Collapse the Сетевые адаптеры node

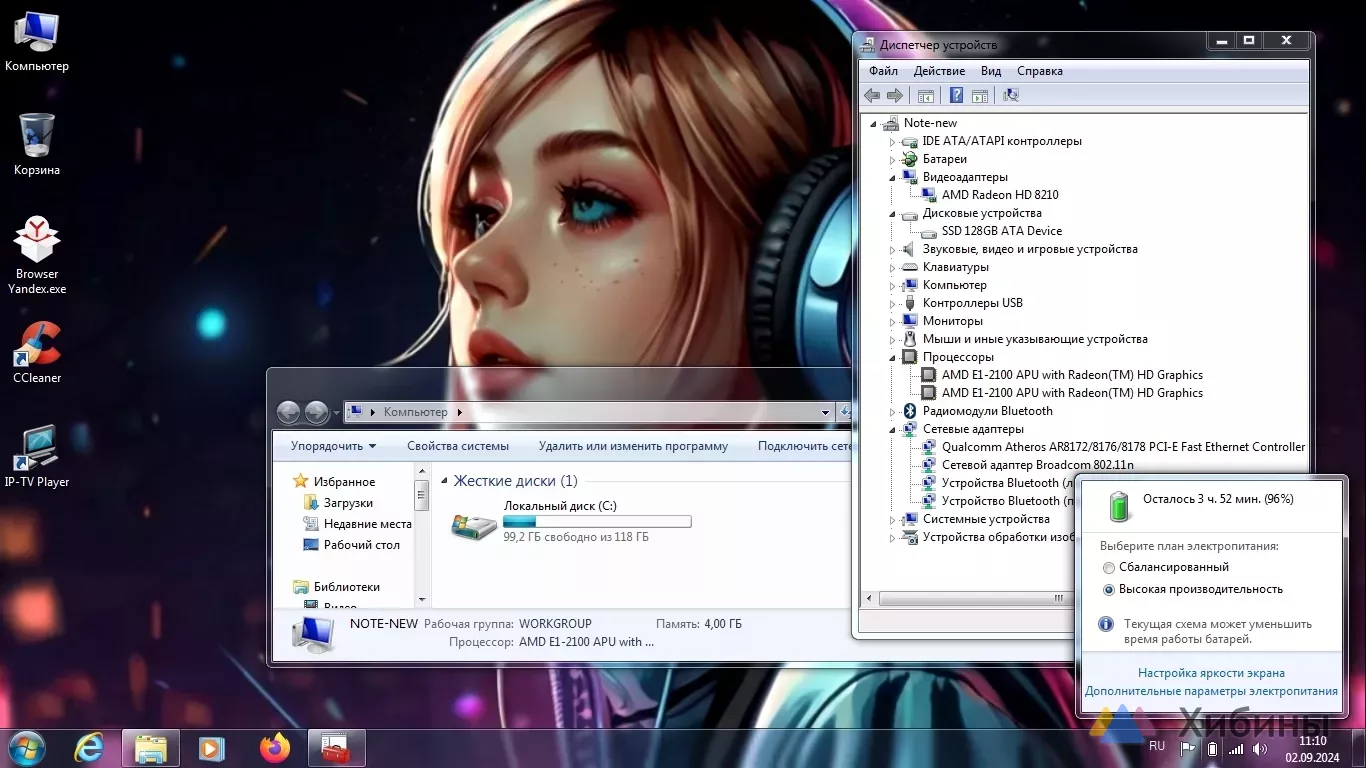pos(893,430)
